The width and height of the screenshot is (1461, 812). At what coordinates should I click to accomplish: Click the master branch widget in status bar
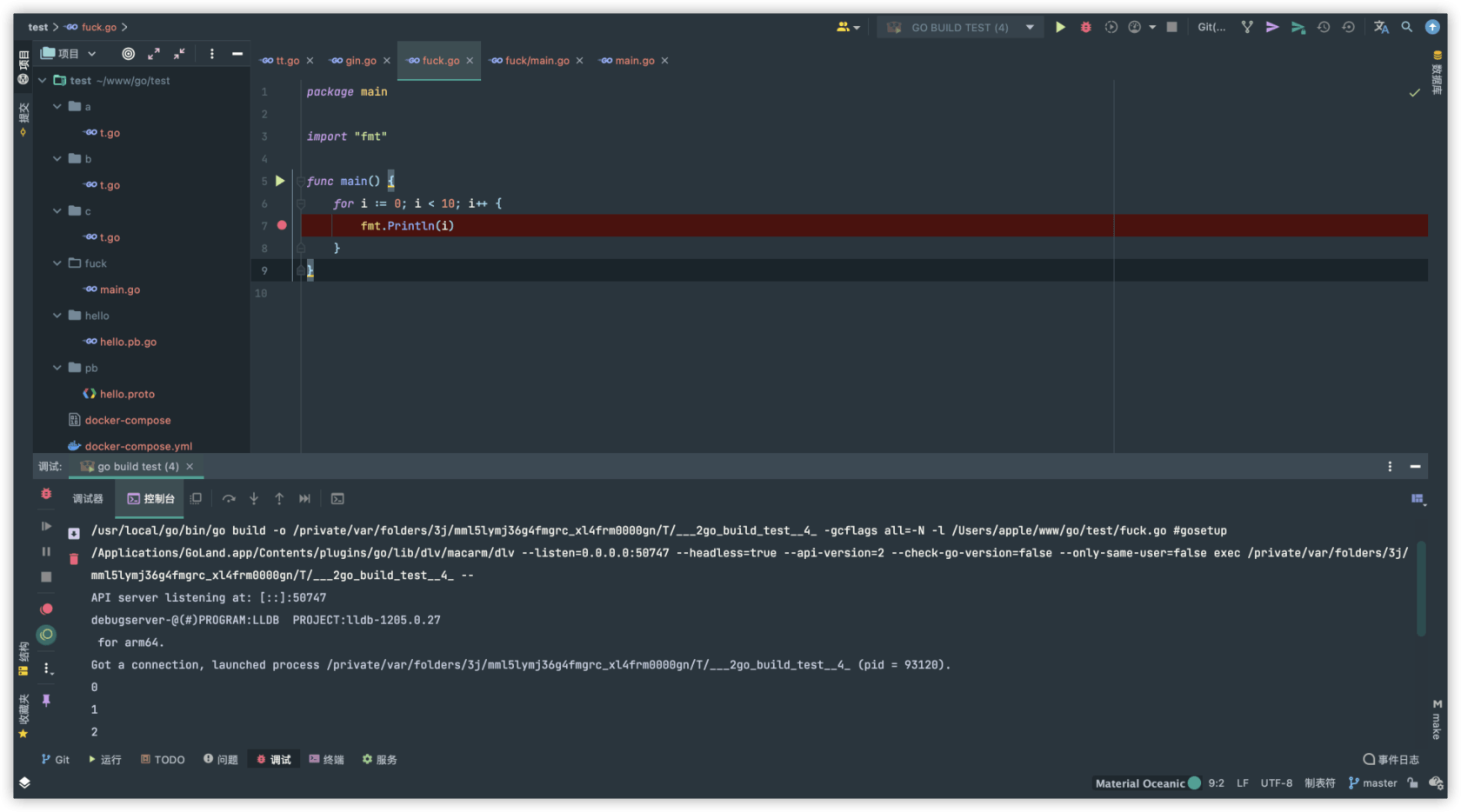point(1372,783)
